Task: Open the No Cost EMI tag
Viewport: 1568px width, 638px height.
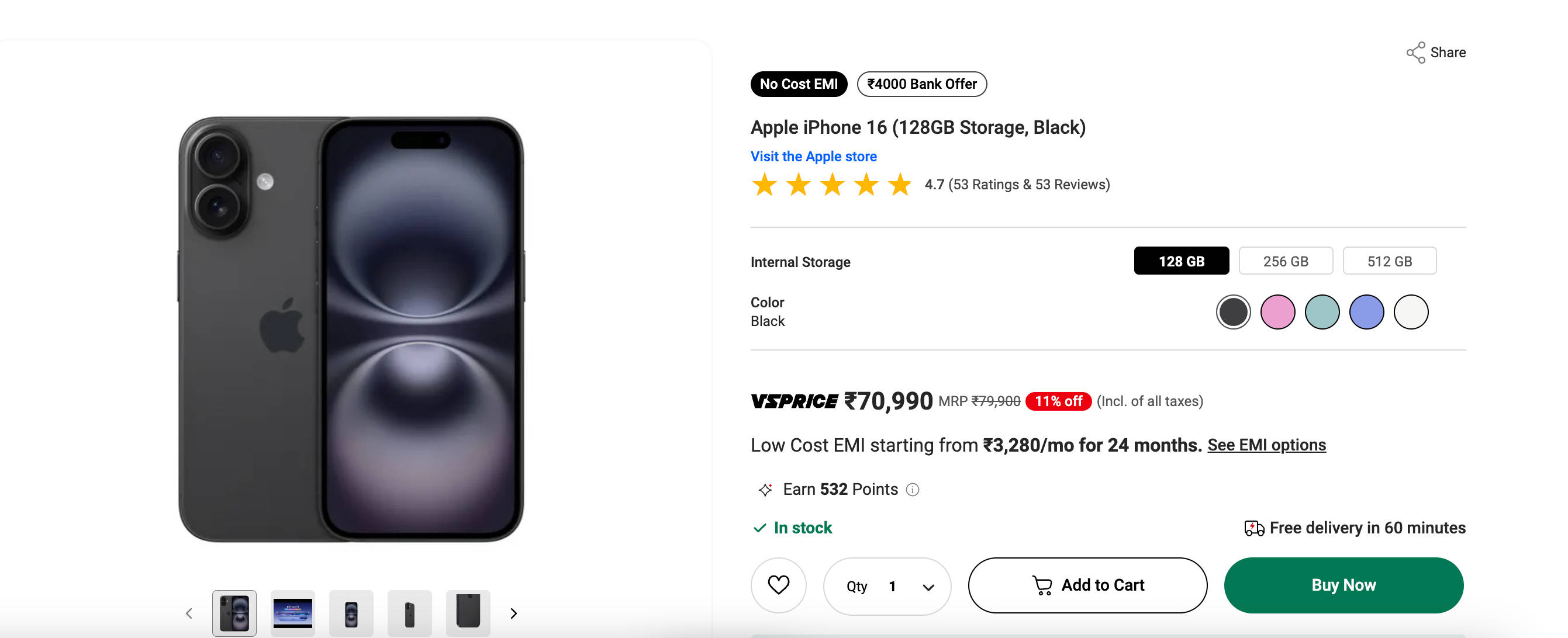Action: pos(798,84)
